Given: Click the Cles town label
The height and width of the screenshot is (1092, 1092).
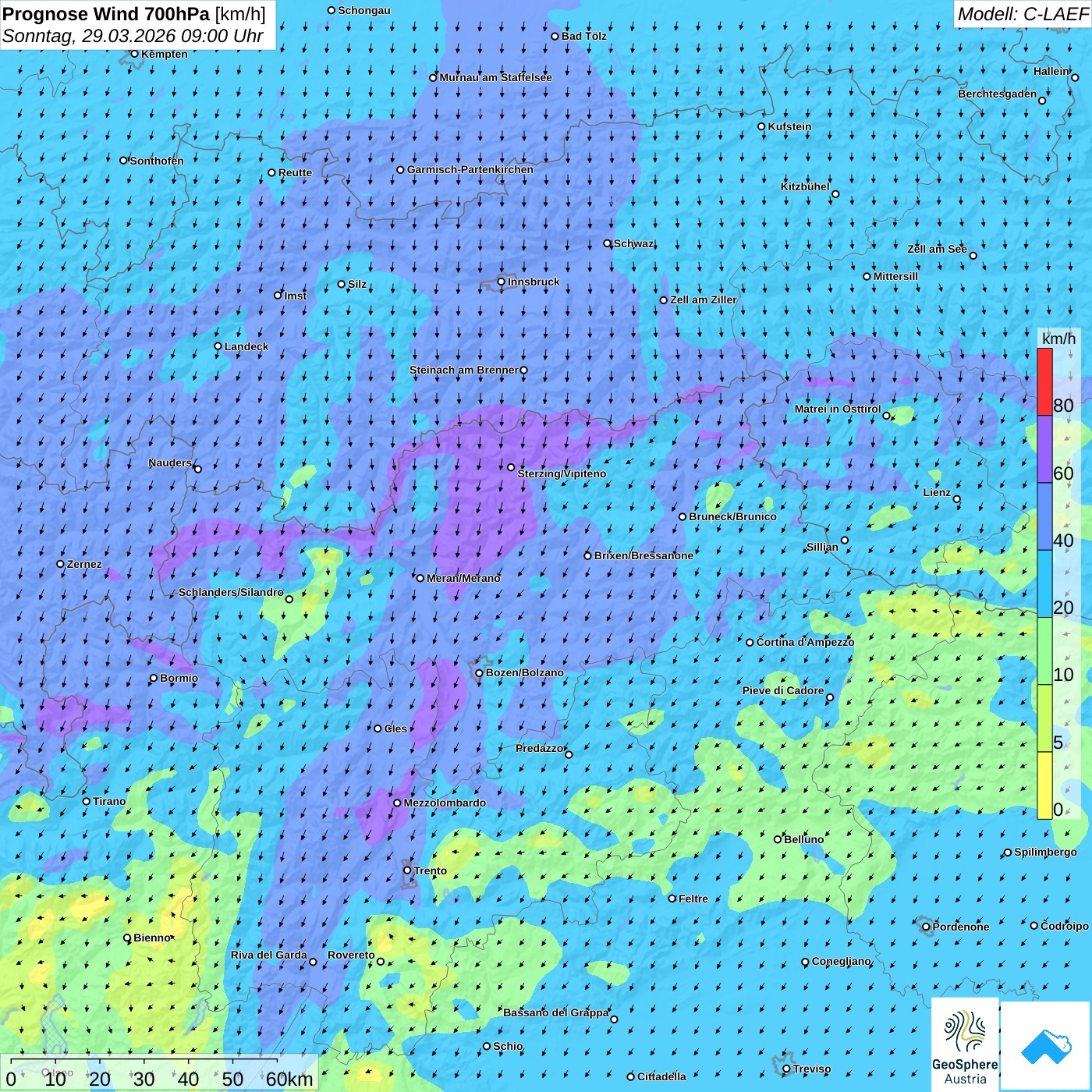Looking at the screenshot, I should click(395, 729).
